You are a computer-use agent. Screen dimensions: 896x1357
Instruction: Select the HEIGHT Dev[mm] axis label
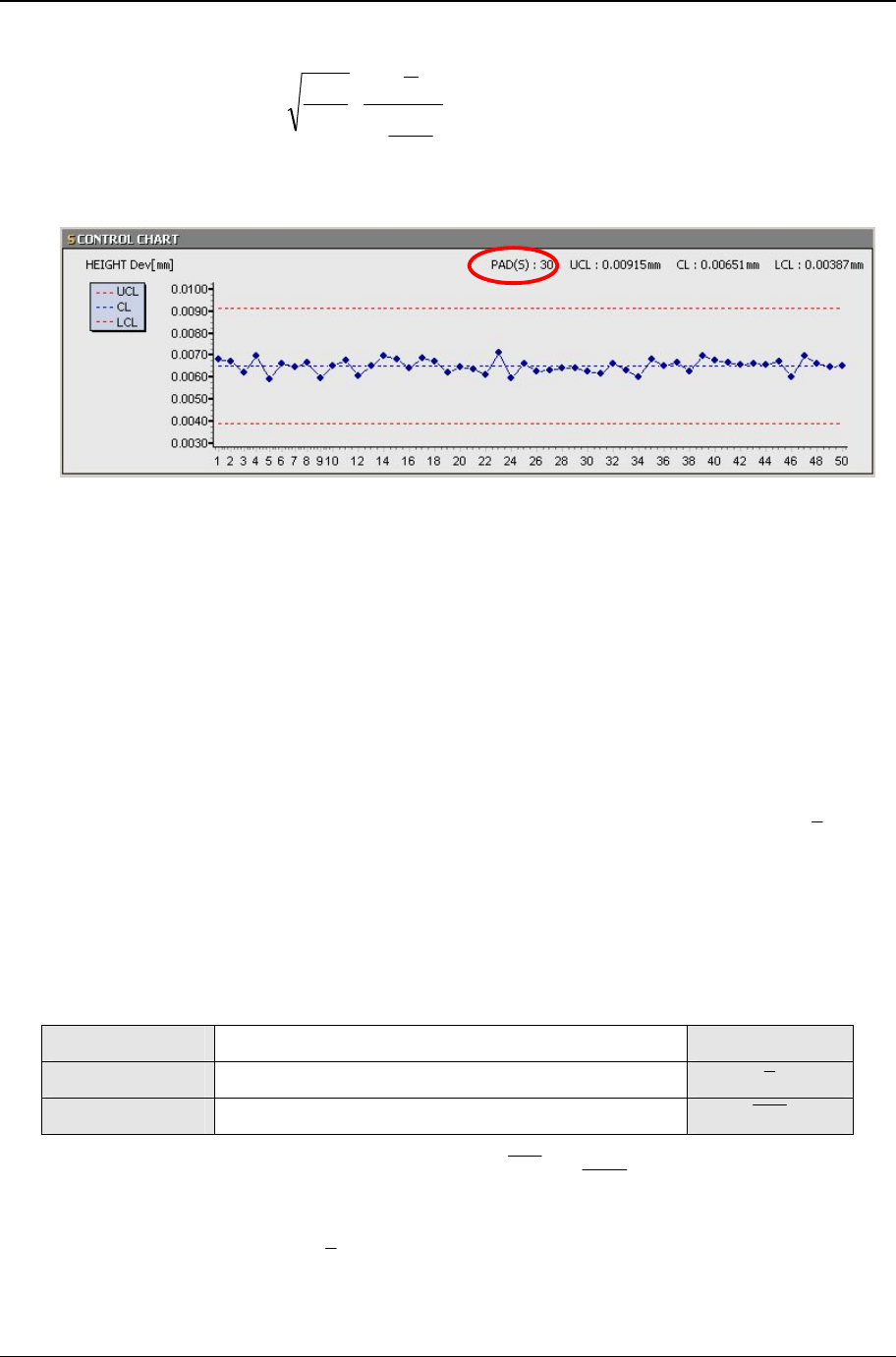click(130, 265)
